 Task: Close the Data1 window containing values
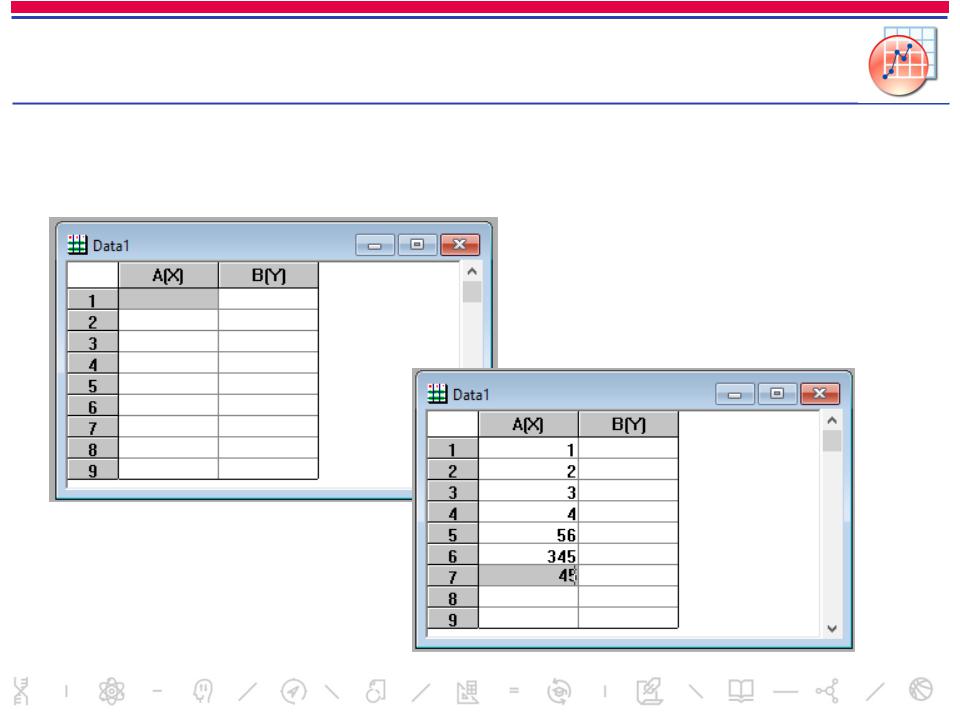[x=820, y=394]
